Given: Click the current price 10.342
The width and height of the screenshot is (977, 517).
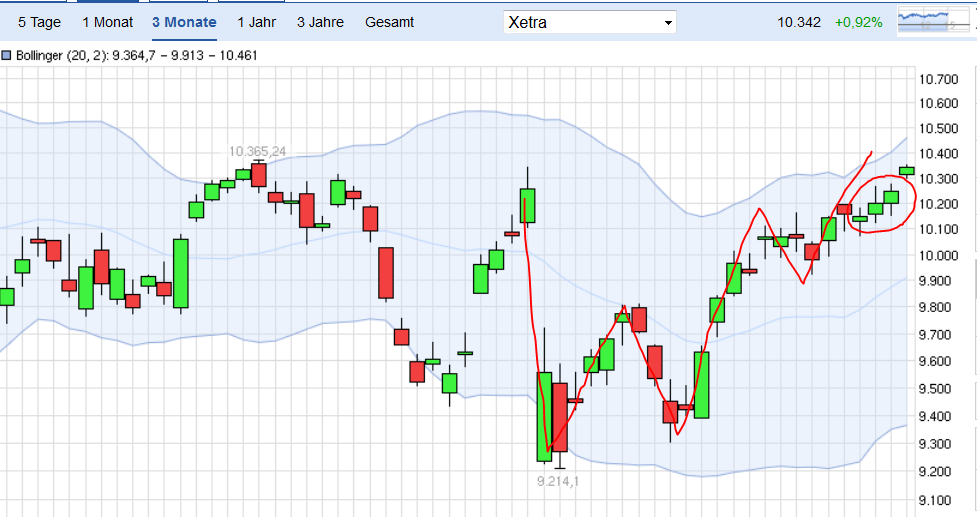Looking at the screenshot, I should pyautogui.click(x=799, y=22).
